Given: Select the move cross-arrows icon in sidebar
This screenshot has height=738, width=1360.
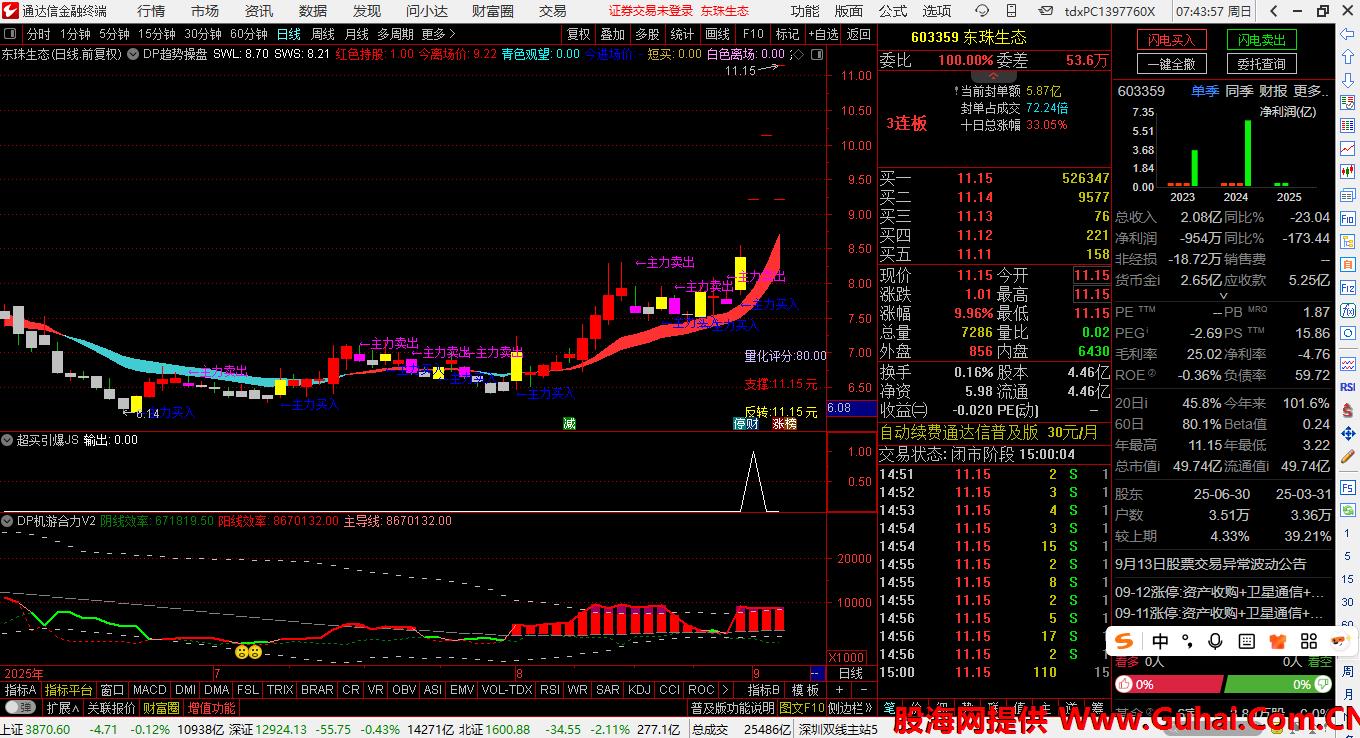Looking at the screenshot, I should 1347,433.
